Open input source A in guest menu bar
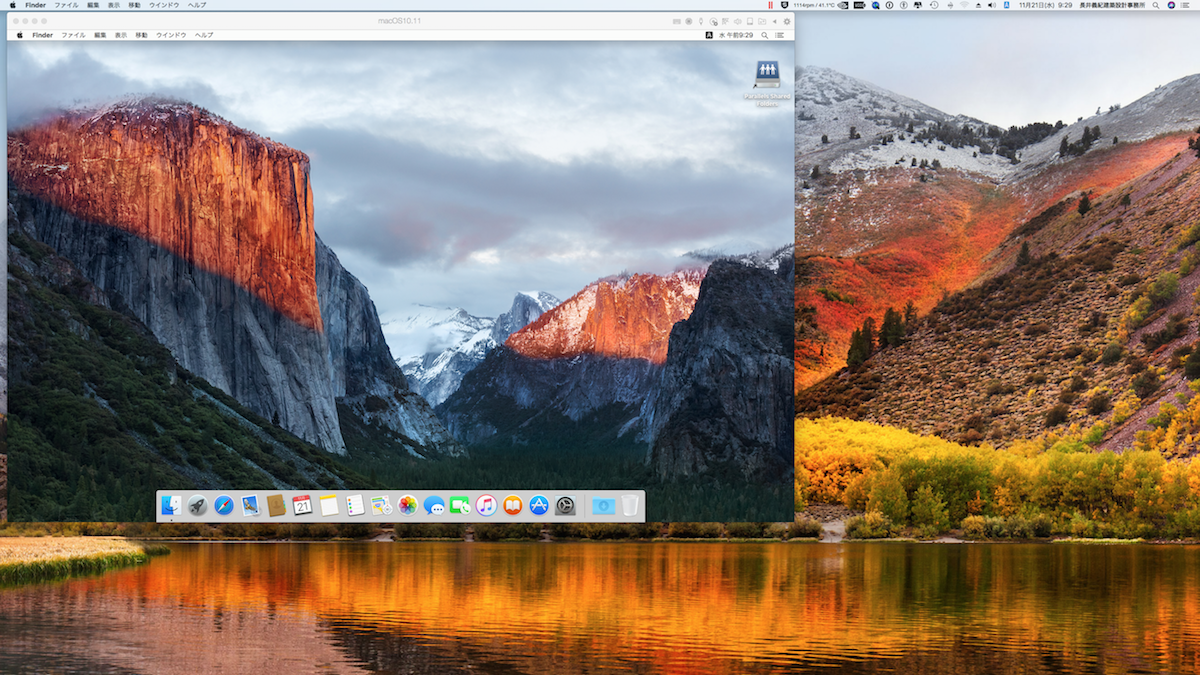 709,35
